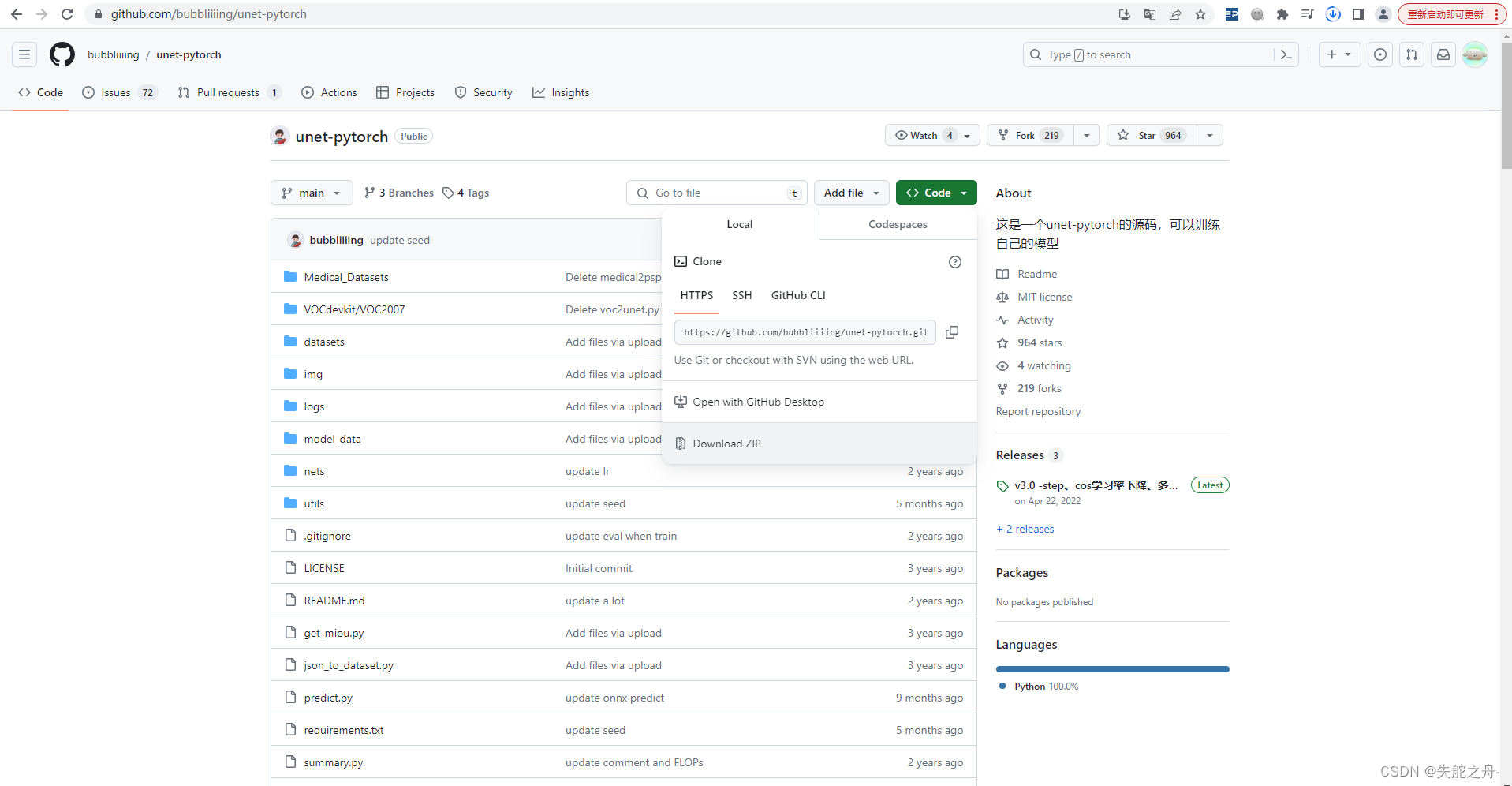Click the bubbliiiing avatar beside repository name

279,136
